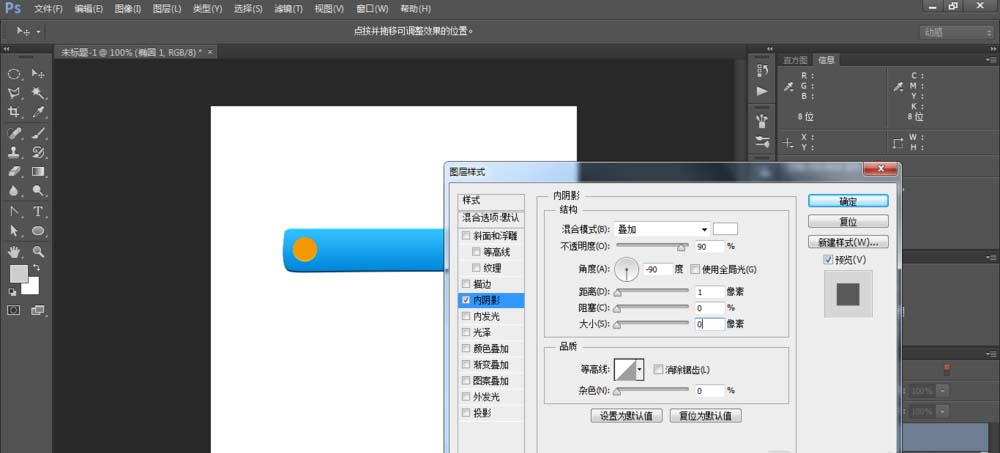Pick the Eyedropper tool in toolbar
Image resolution: width=1000 pixels, height=453 pixels.
coord(38,112)
